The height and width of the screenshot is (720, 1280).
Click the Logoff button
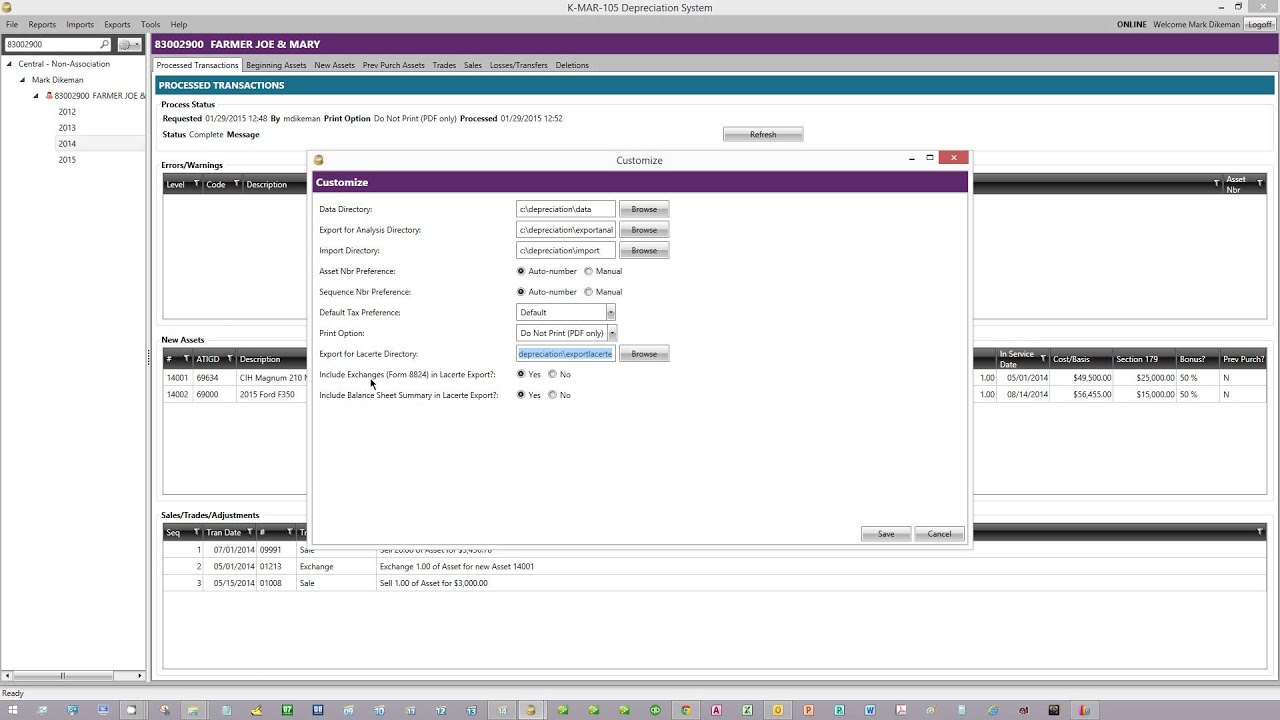(1260, 24)
